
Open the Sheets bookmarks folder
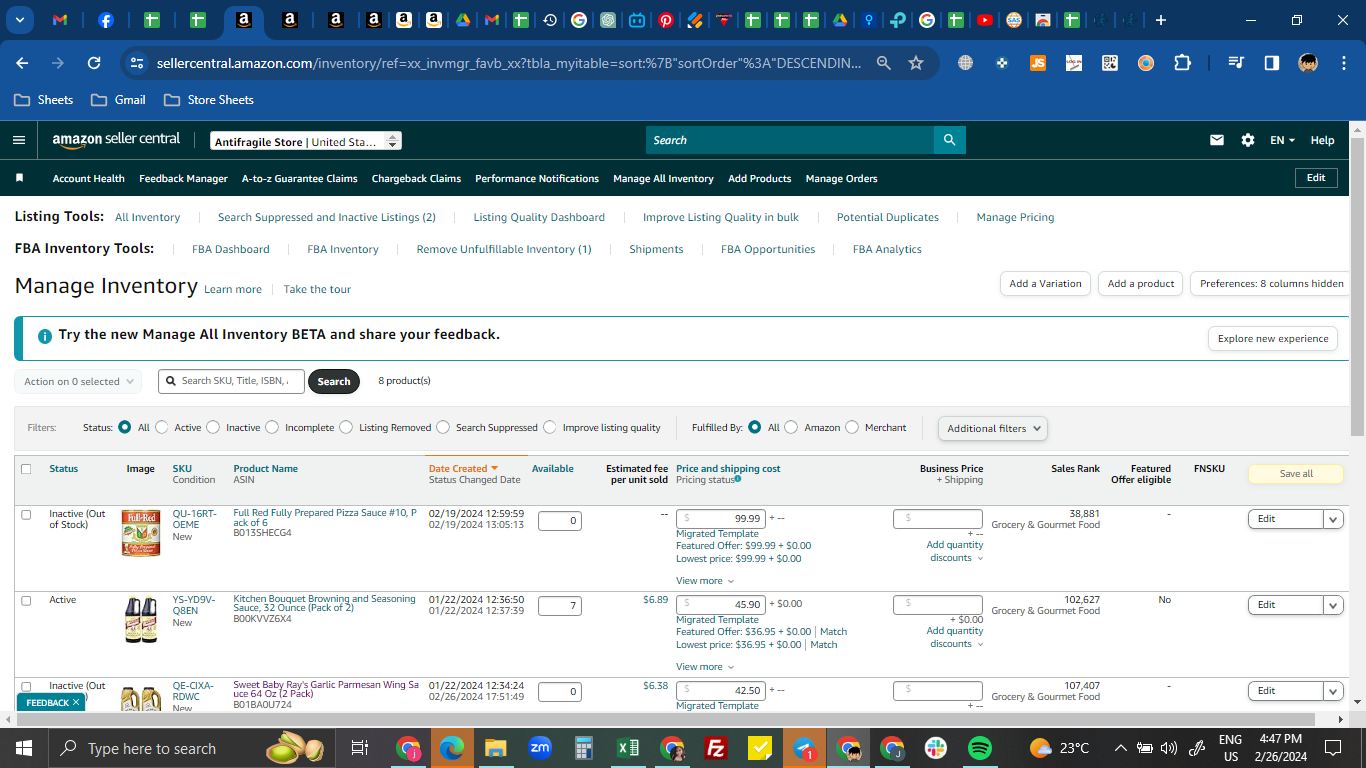point(43,100)
